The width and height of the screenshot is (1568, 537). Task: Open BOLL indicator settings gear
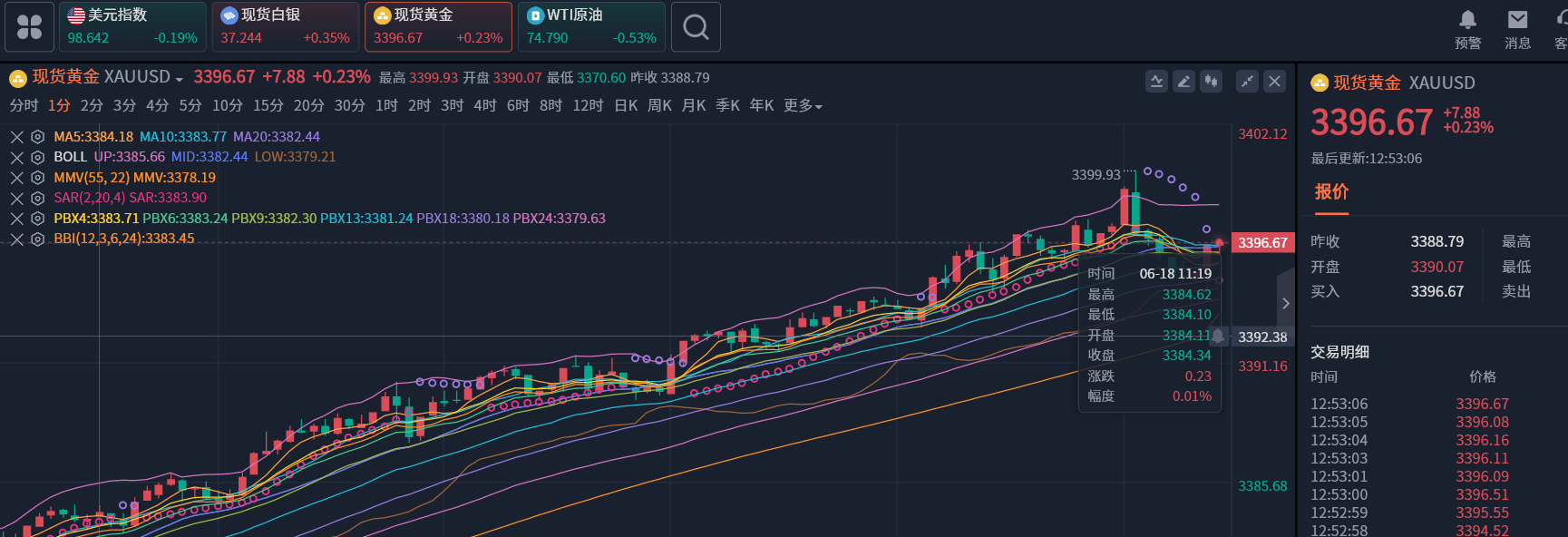[37, 157]
